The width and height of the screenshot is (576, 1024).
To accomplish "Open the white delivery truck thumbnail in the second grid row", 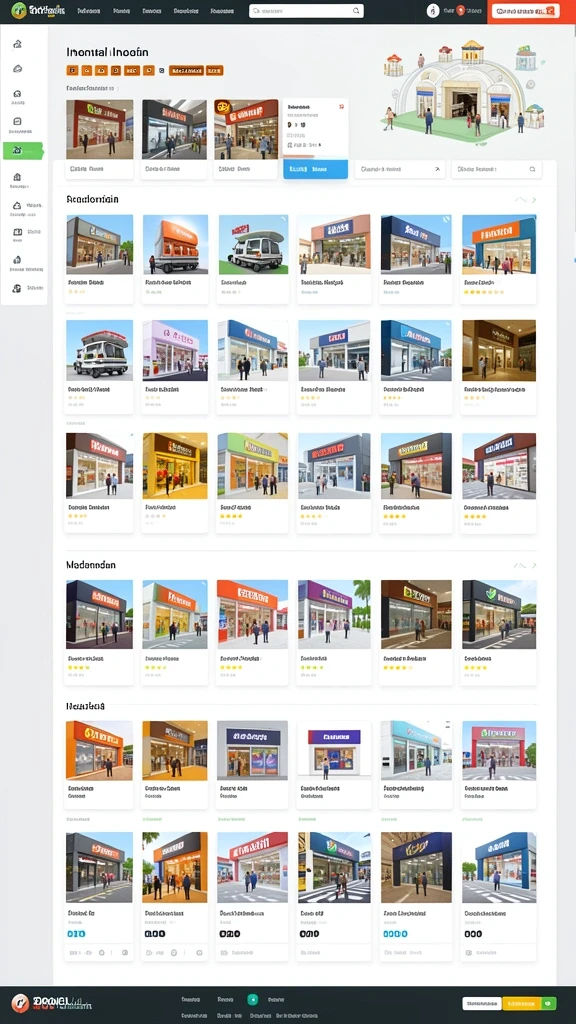I will point(99,350).
